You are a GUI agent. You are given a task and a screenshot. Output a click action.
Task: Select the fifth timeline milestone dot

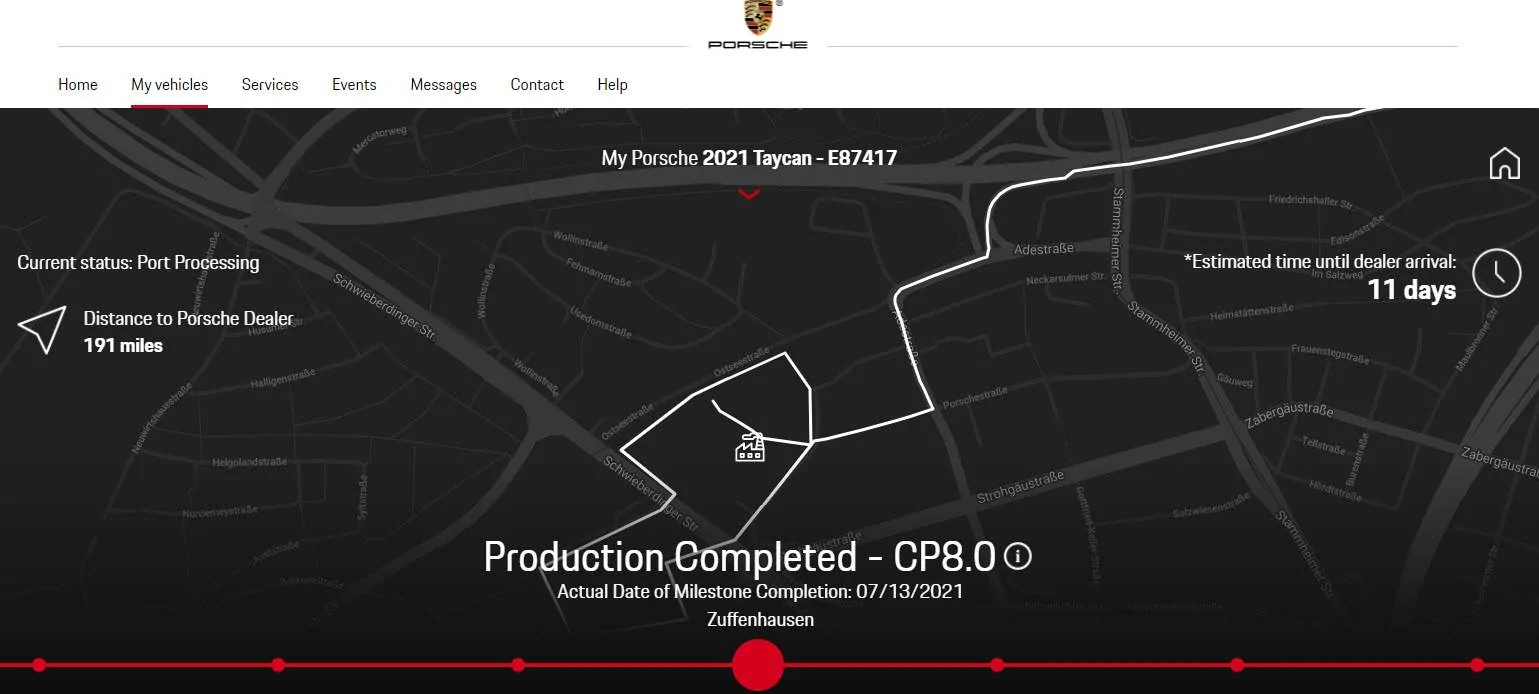coord(997,665)
